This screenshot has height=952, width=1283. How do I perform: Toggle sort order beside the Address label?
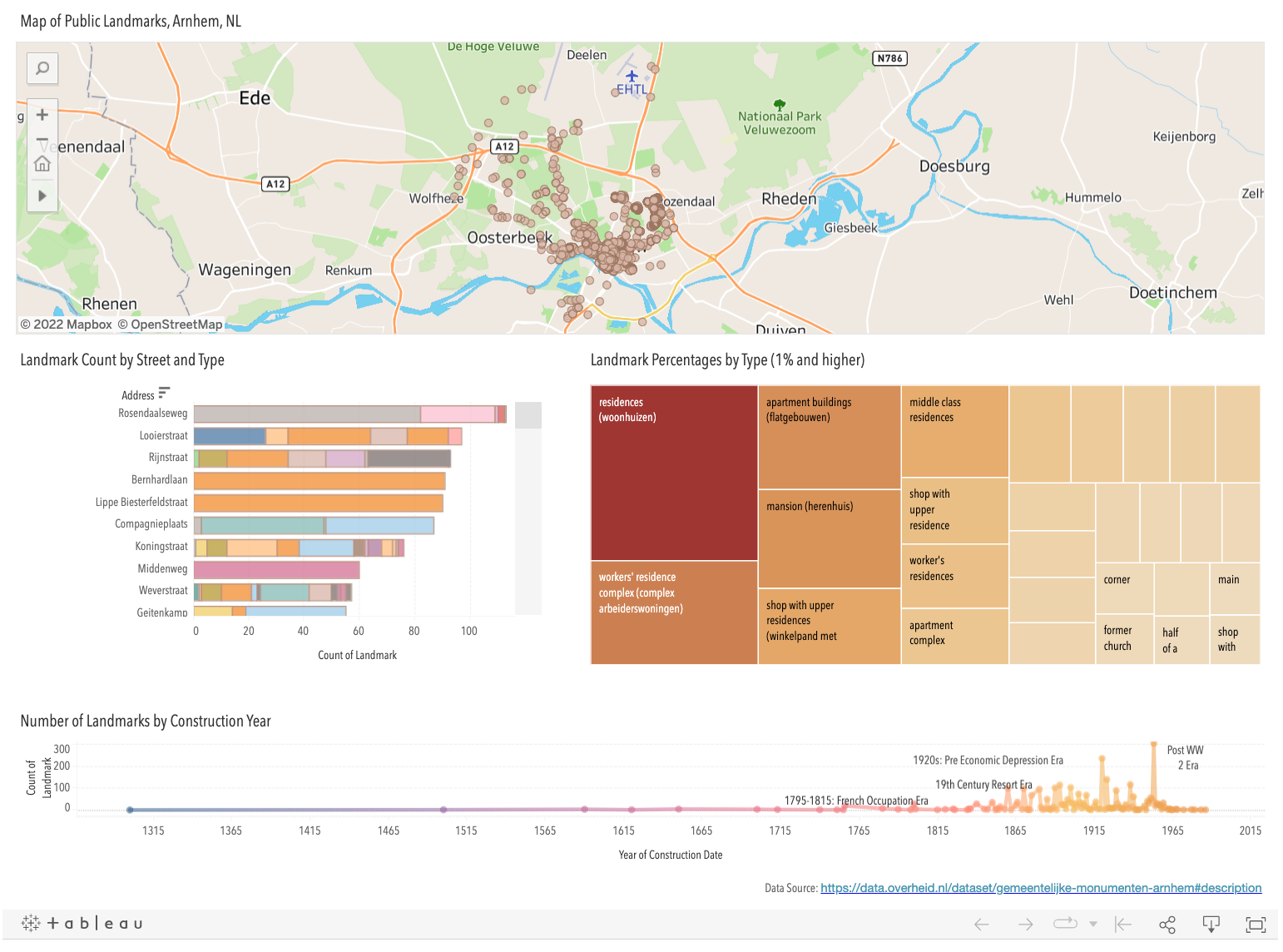pyautogui.click(x=163, y=391)
